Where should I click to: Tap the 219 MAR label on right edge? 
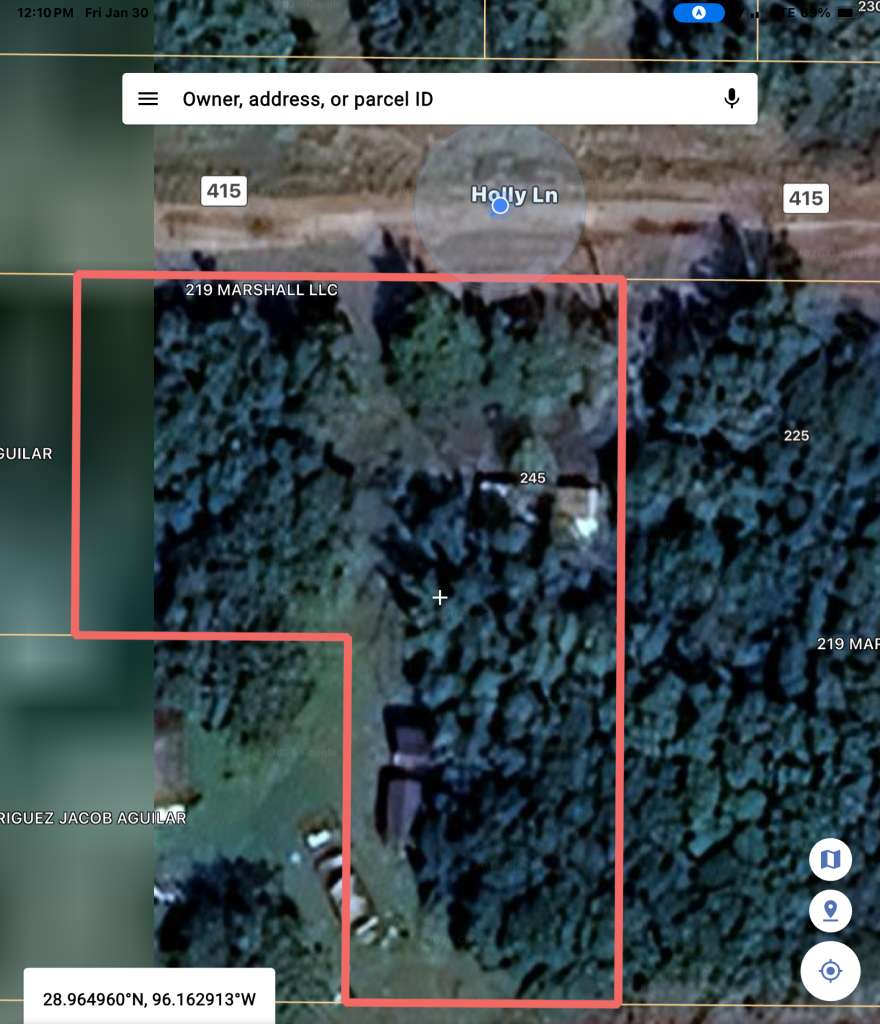tap(848, 643)
